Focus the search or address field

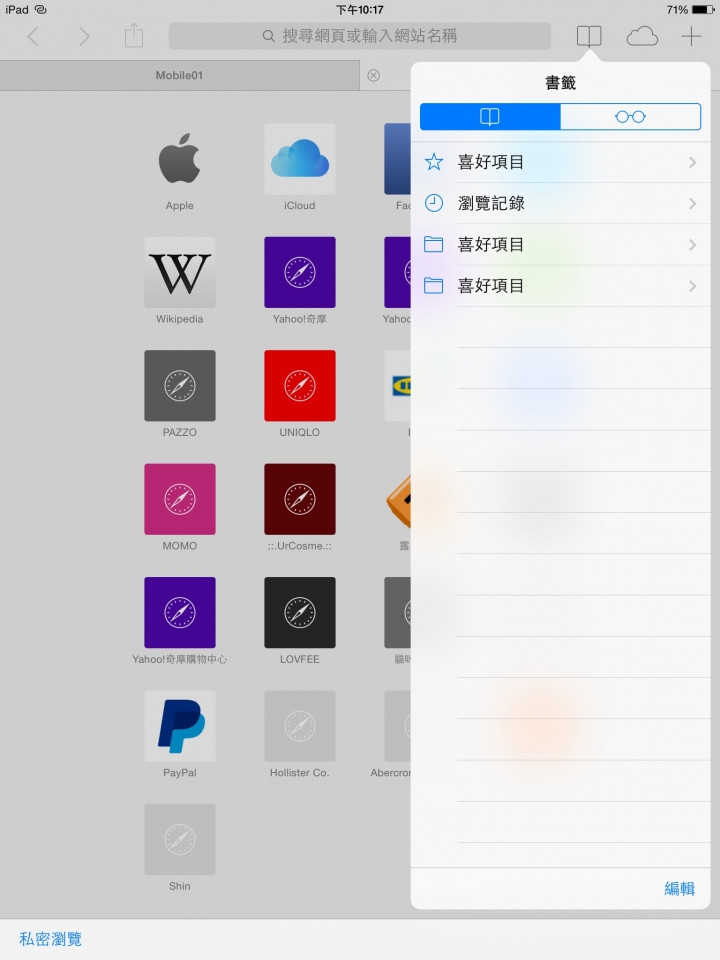[x=360, y=36]
